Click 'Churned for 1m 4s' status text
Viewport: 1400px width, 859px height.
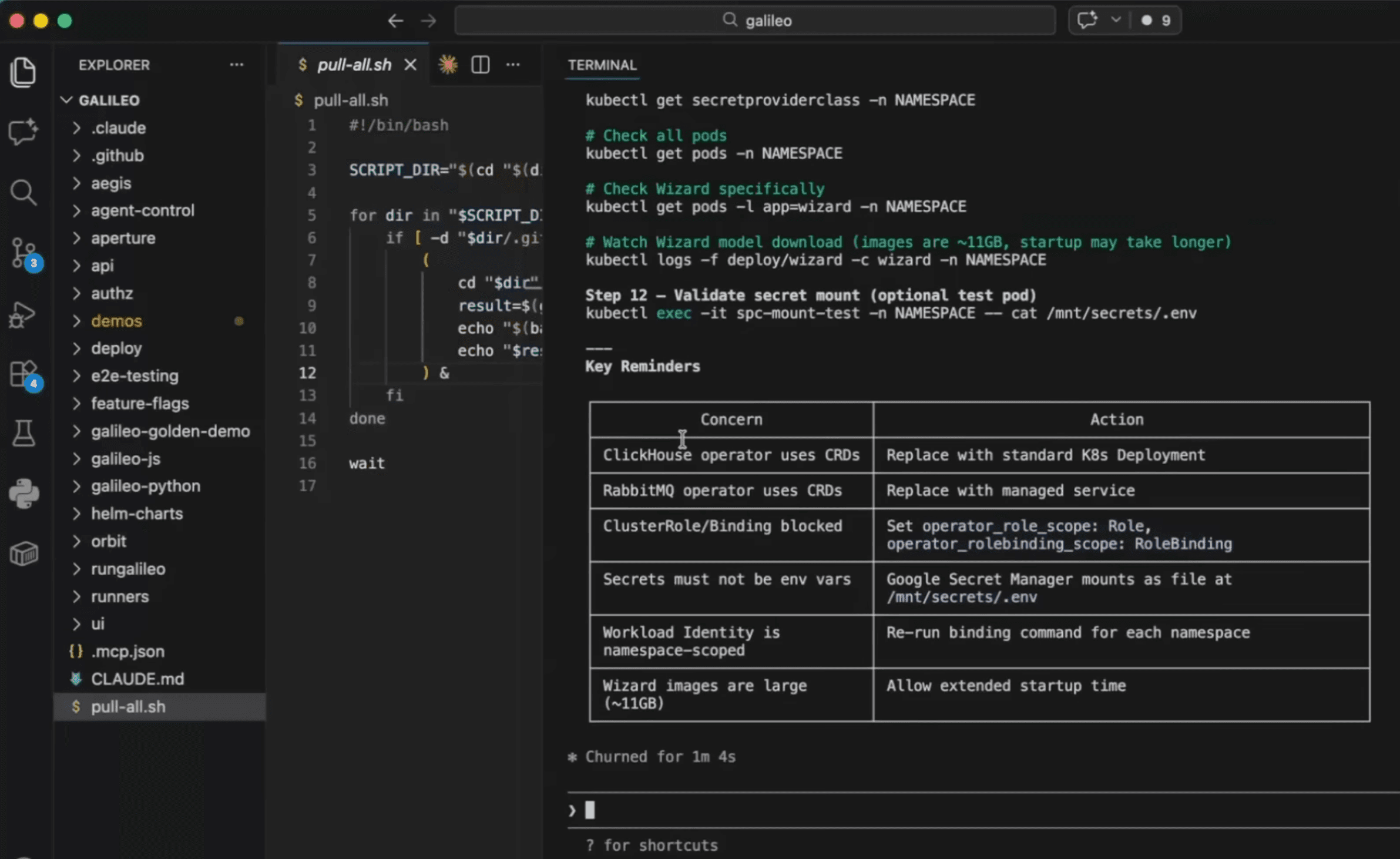[x=660, y=757]
